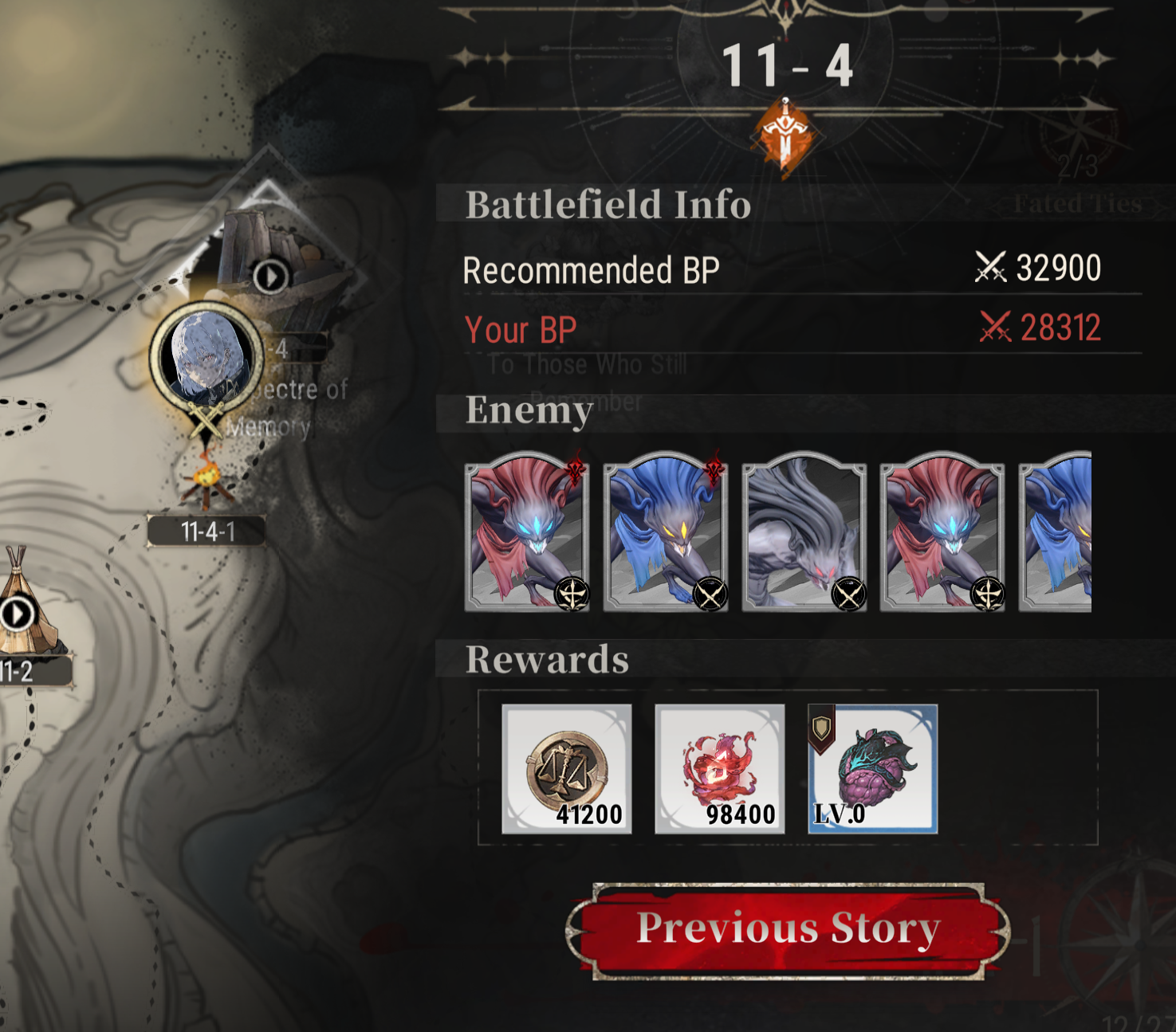Image resolution: width=1176 pixels, height=1032 pixels.
Task: Select the 11-4-1 stage label
Action: click(207, 532)
